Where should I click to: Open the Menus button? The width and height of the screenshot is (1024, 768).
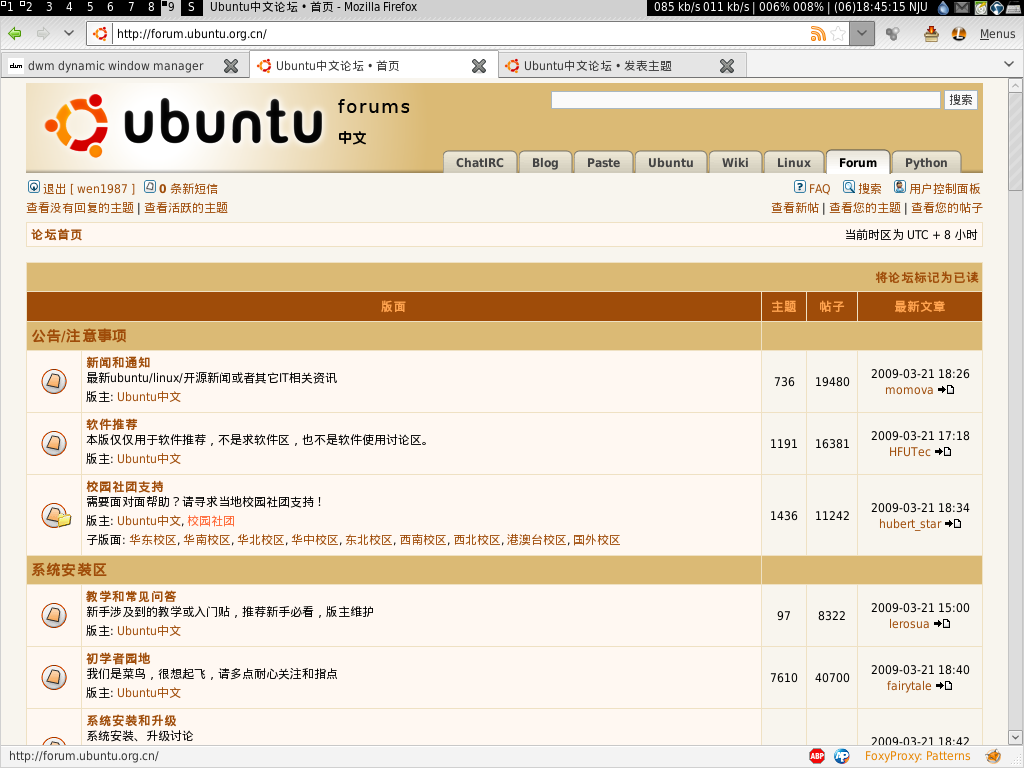pos(997,34)
